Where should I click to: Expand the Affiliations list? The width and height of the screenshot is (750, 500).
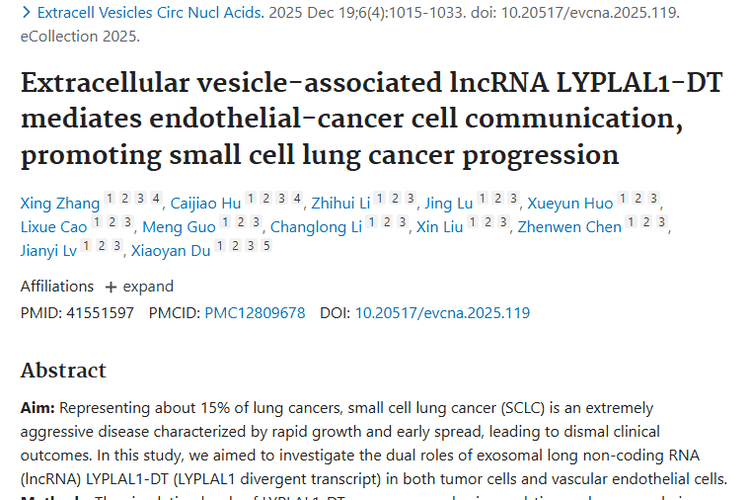pos(139,286)
